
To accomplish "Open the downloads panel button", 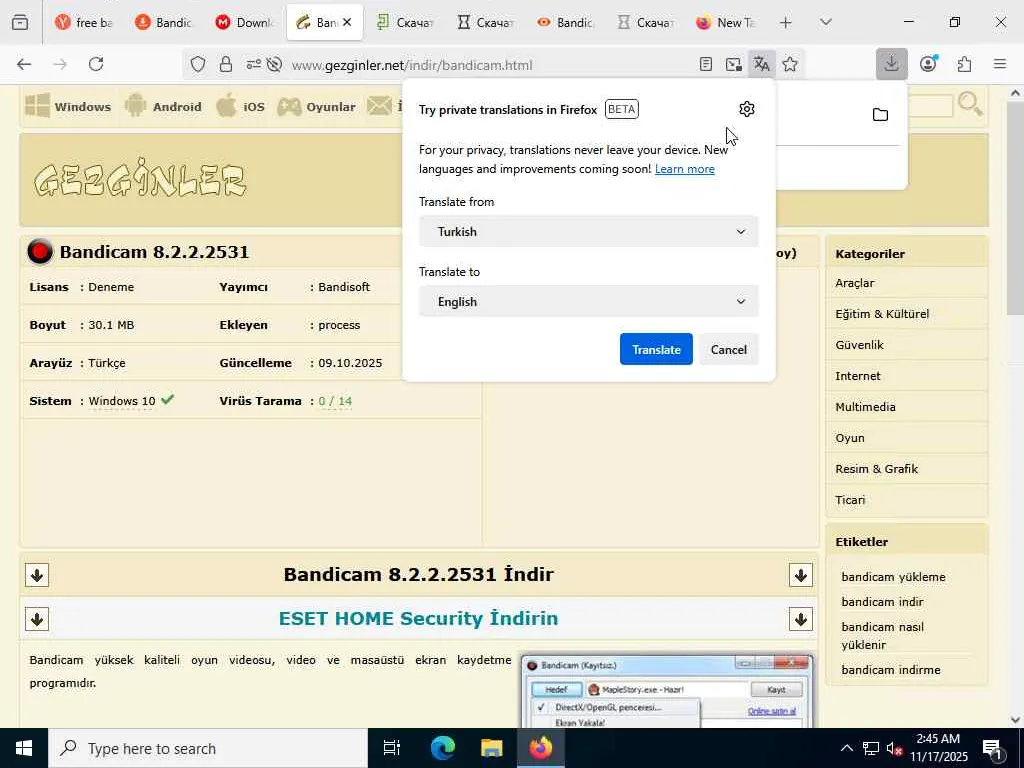I will click(891, 64).
